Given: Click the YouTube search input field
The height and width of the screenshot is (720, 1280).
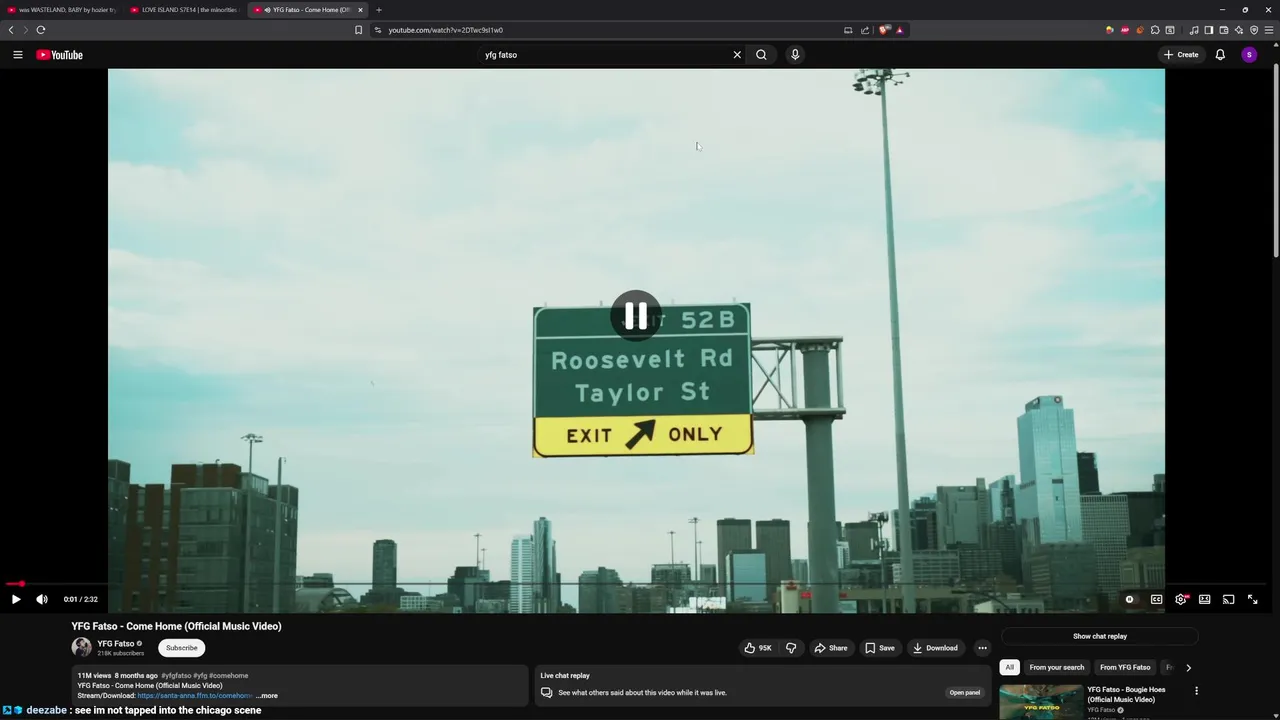Looking at the screenshot, I should pos(605,55).
